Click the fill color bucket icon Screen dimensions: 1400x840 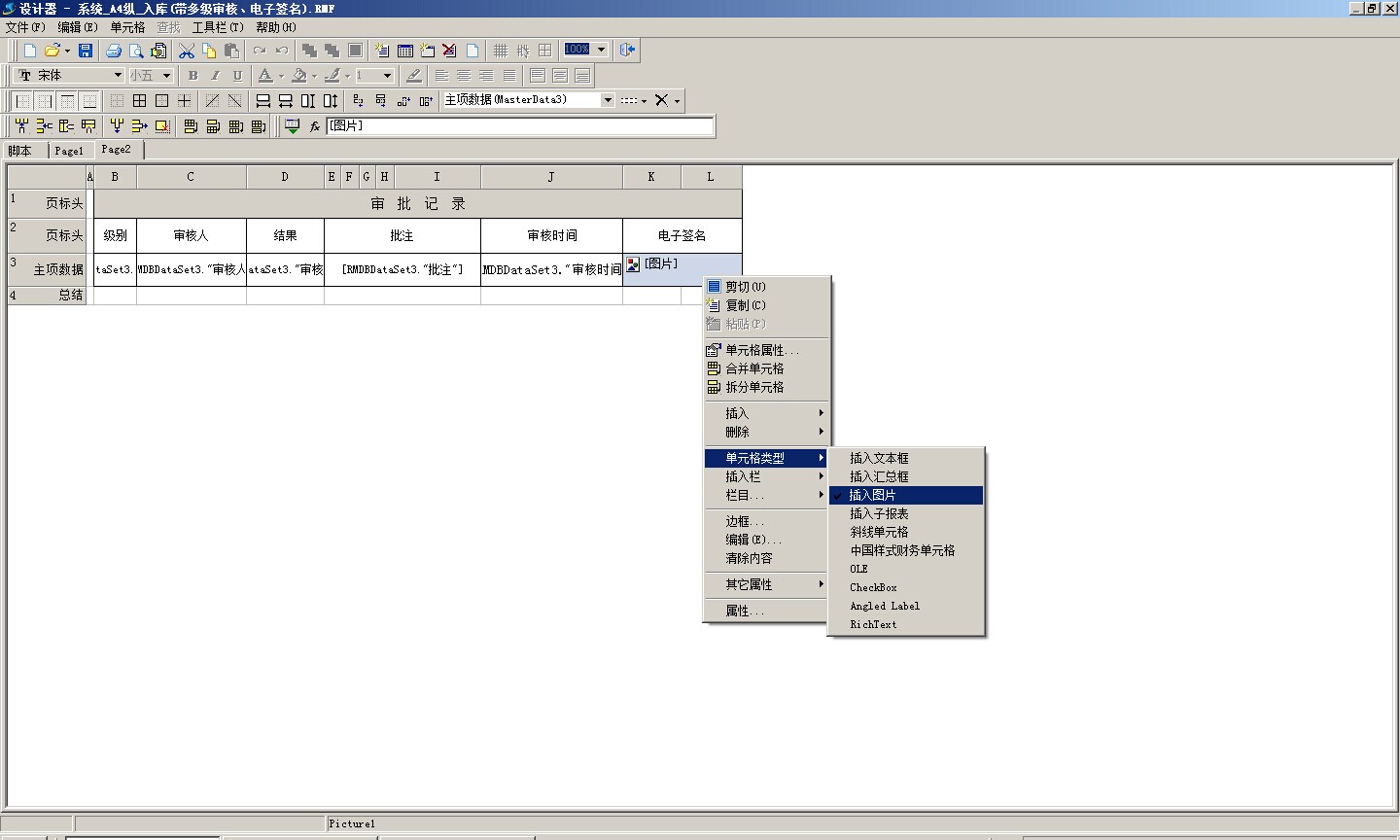[x=299, y=76]
